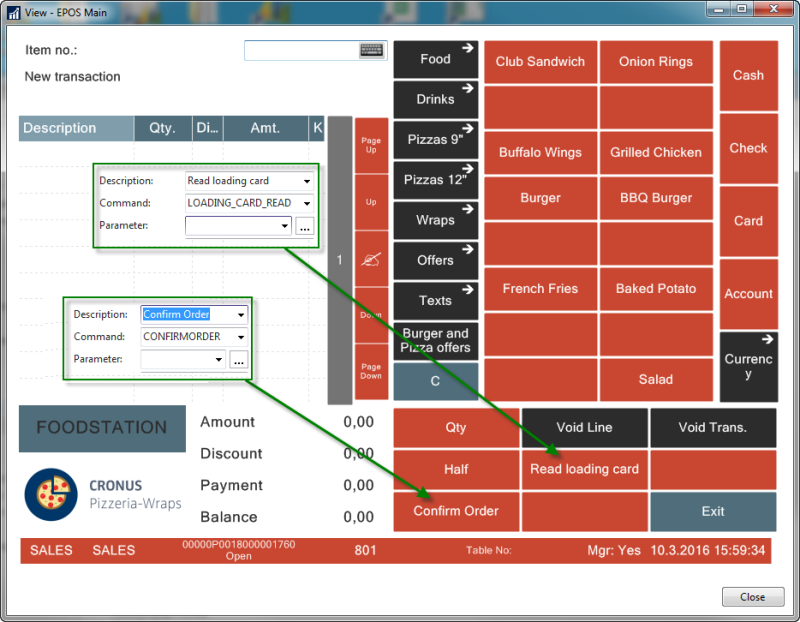Open the Food menu

coord(436,59)
